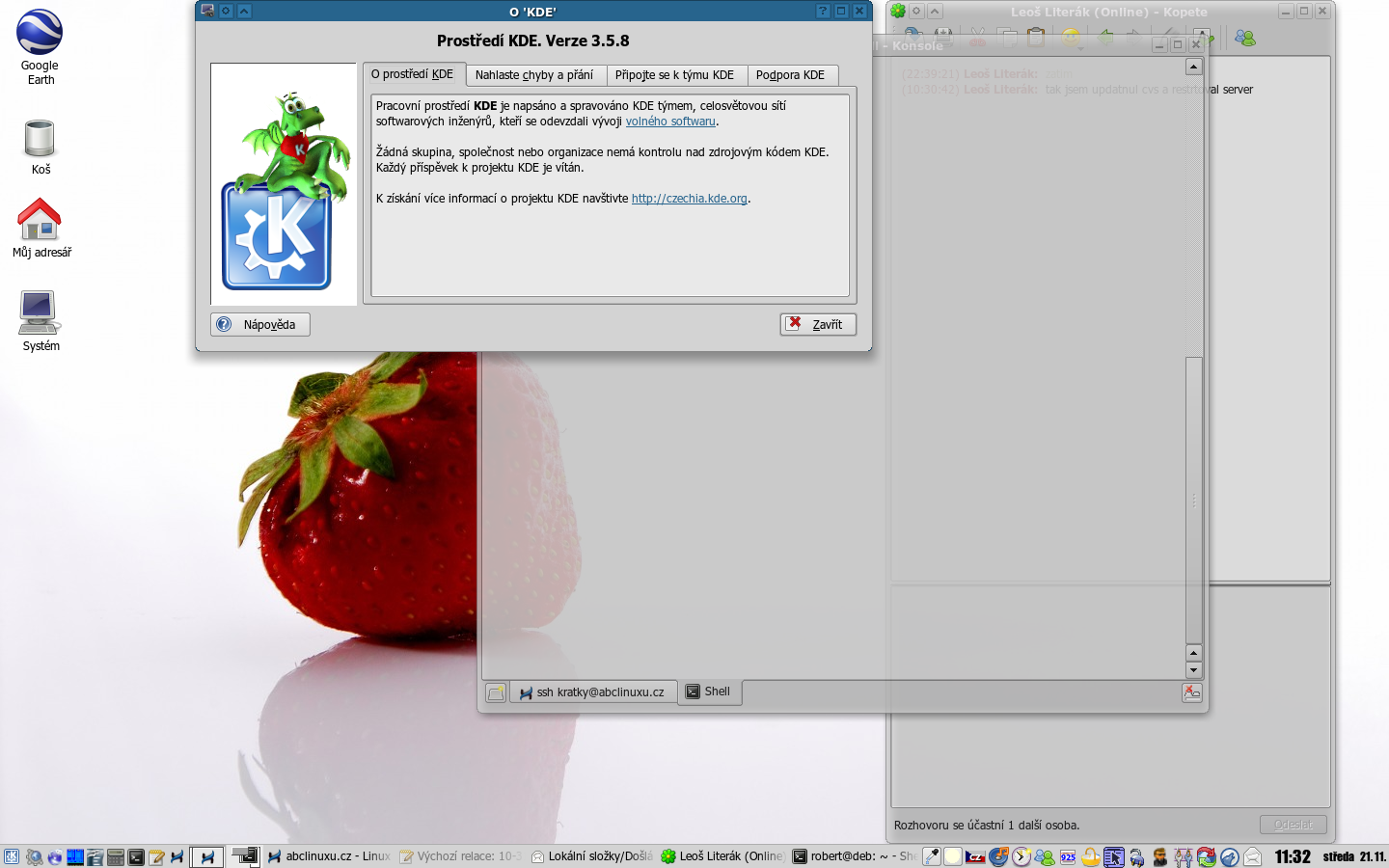Click the greyed Odeslat button in Kopete
Screen dimensions: 1389x868
pyautogui.click(x=1294, y=825)
